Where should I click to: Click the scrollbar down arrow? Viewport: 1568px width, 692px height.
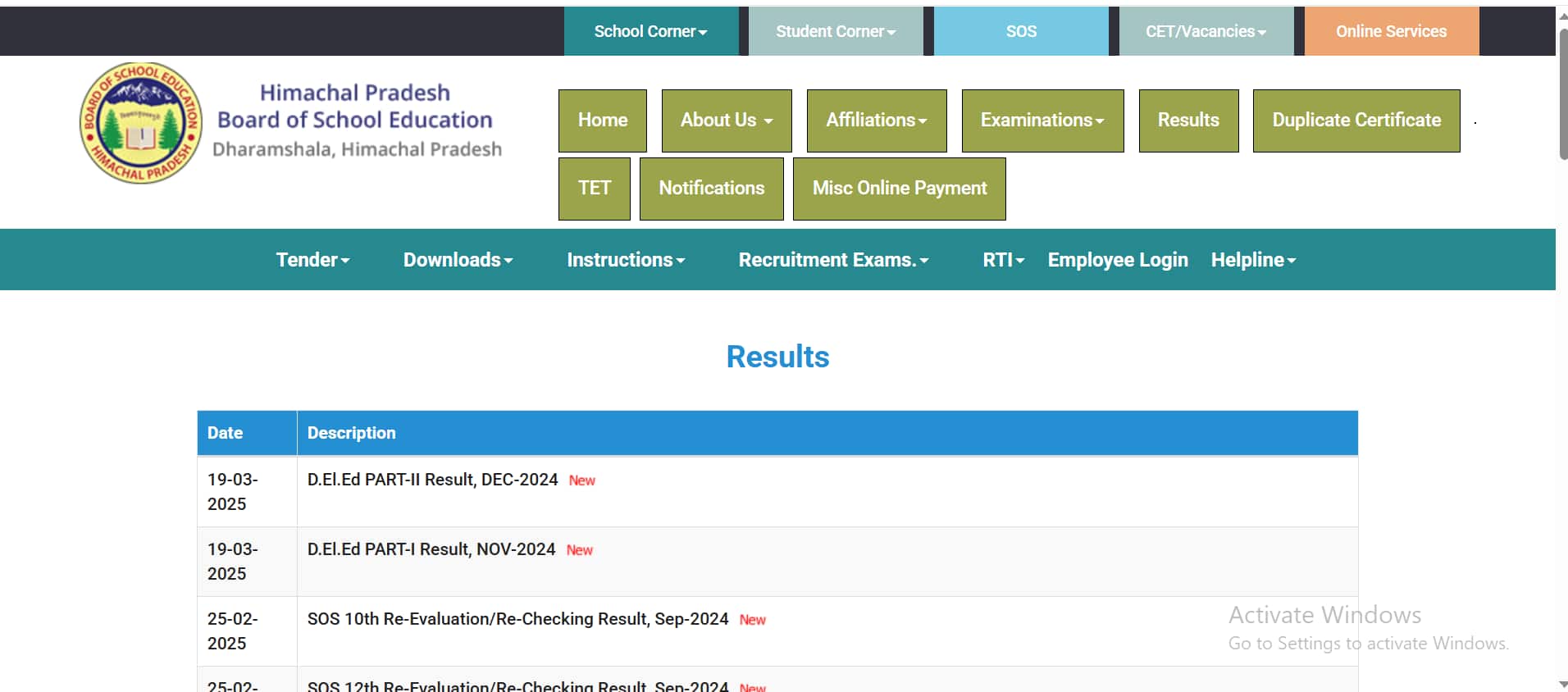click(1562, 684)
